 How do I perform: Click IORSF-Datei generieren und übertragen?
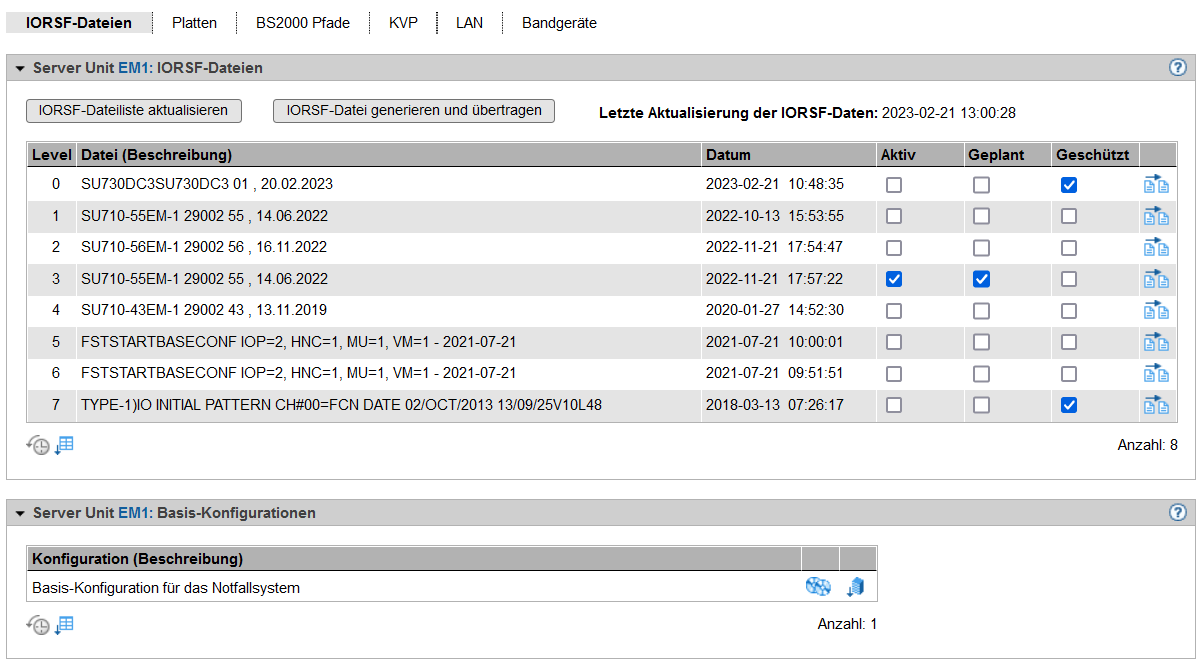click(x=413, y=111)
